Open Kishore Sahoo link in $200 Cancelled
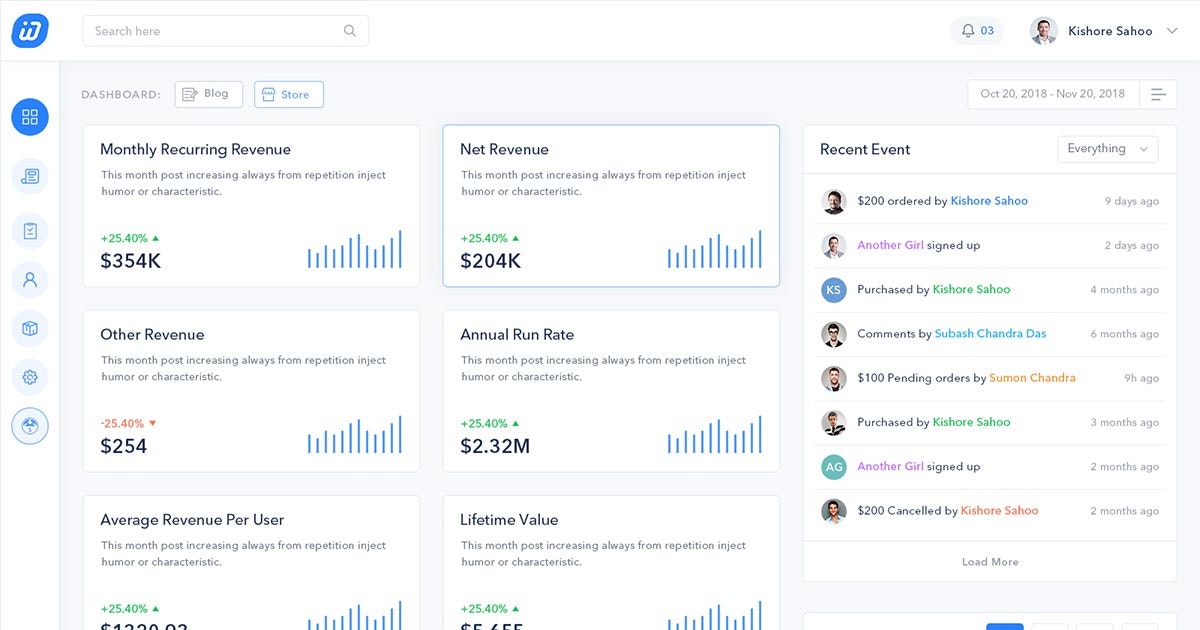The image size is (1200, 630). click(x=999, y=511)
